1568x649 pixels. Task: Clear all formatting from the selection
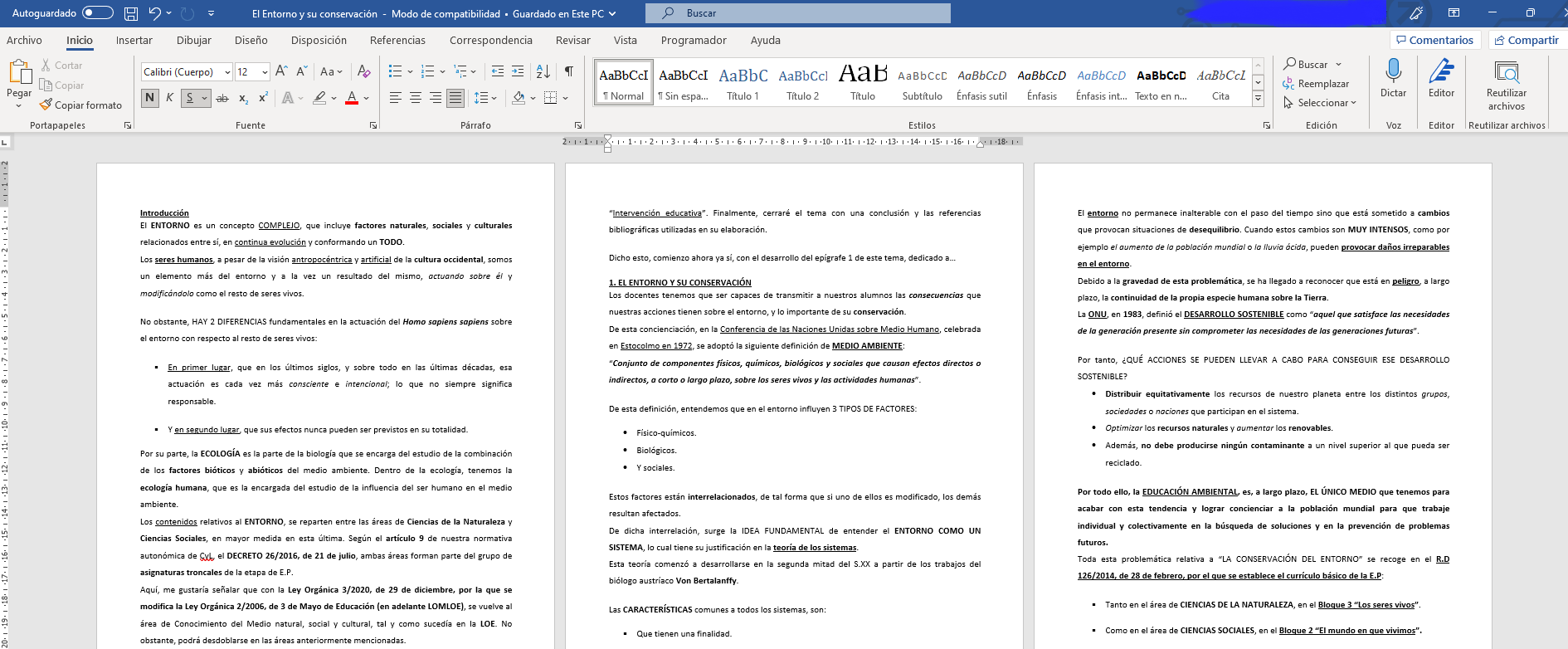[363, 71]
